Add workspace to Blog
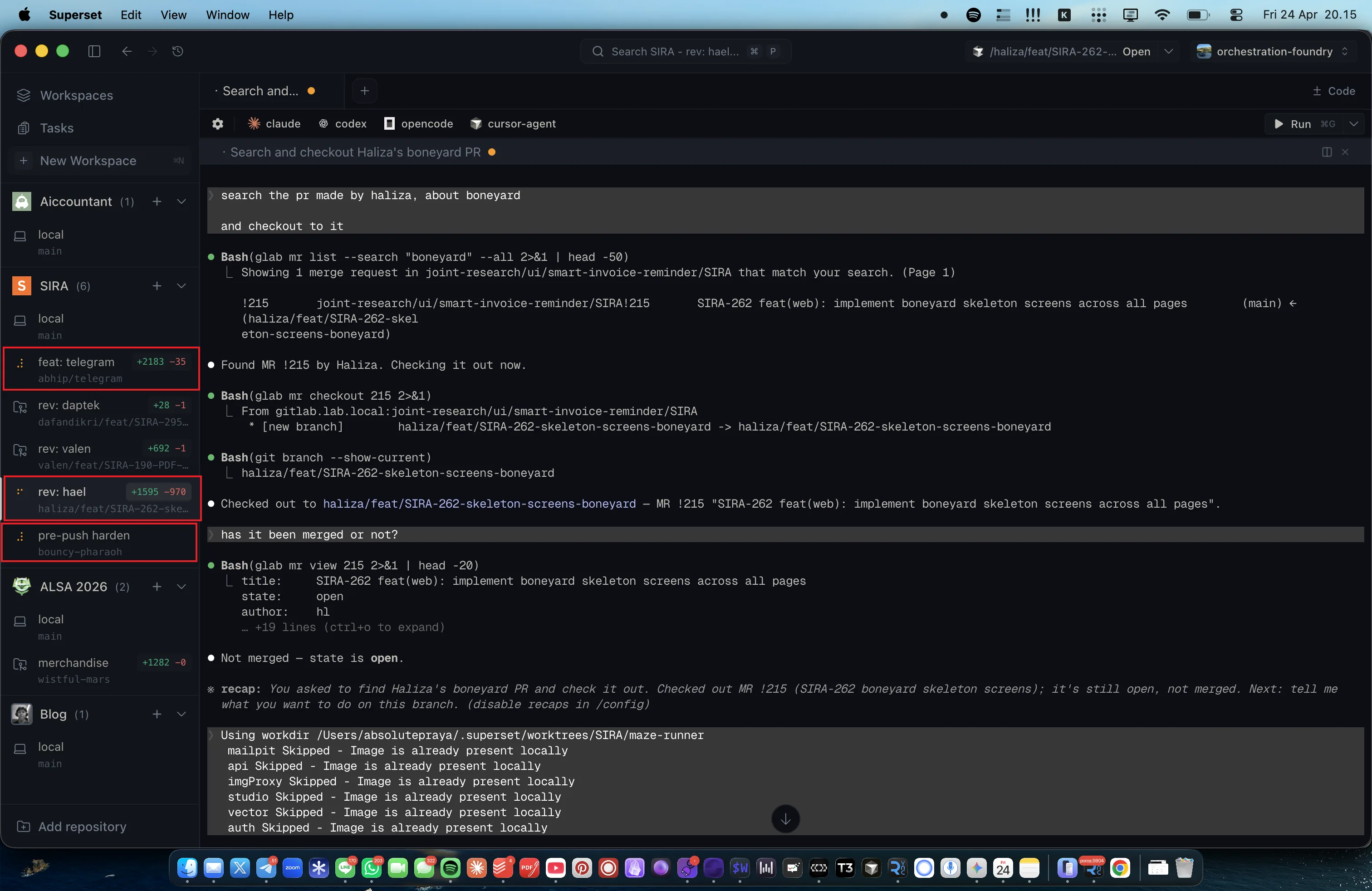 (x=157, y=715)
